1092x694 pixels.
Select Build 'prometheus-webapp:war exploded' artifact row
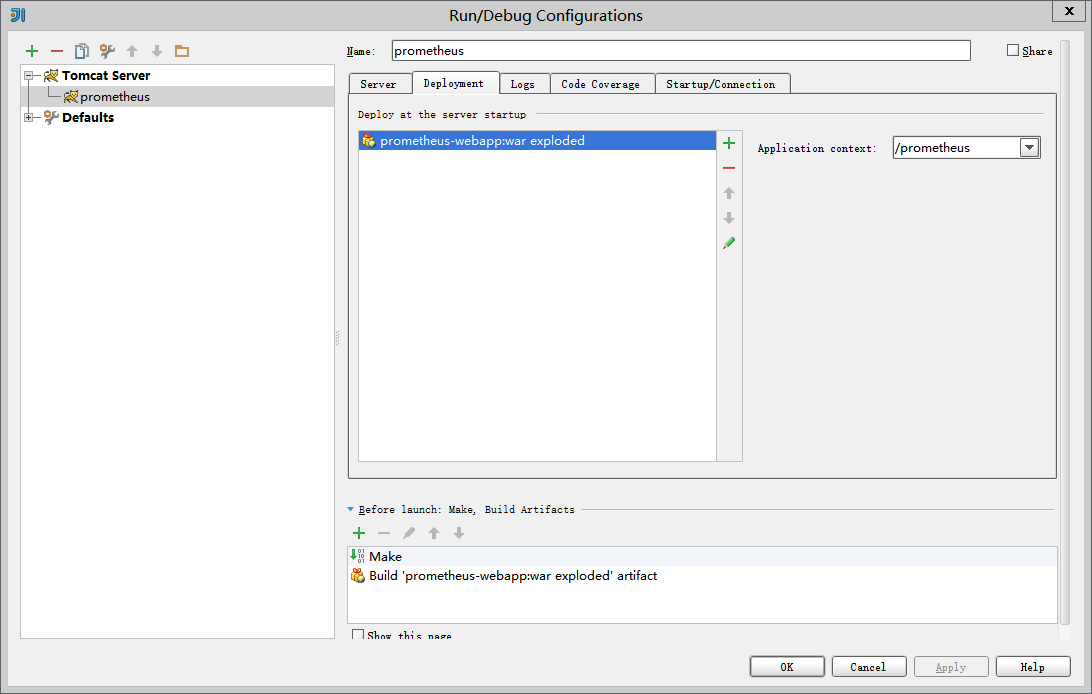(702, 576)
